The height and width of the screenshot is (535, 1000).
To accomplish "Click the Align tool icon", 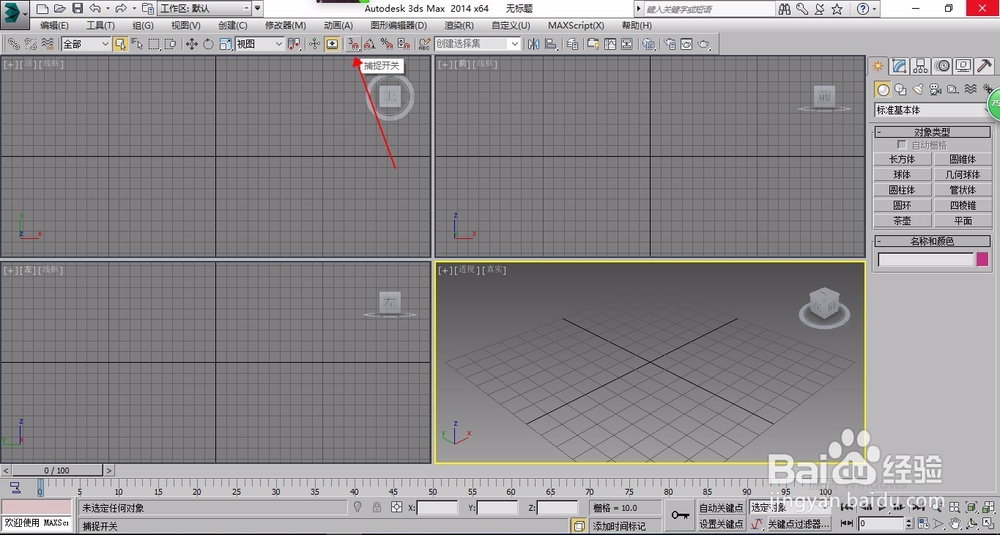I will pos(550,43).
